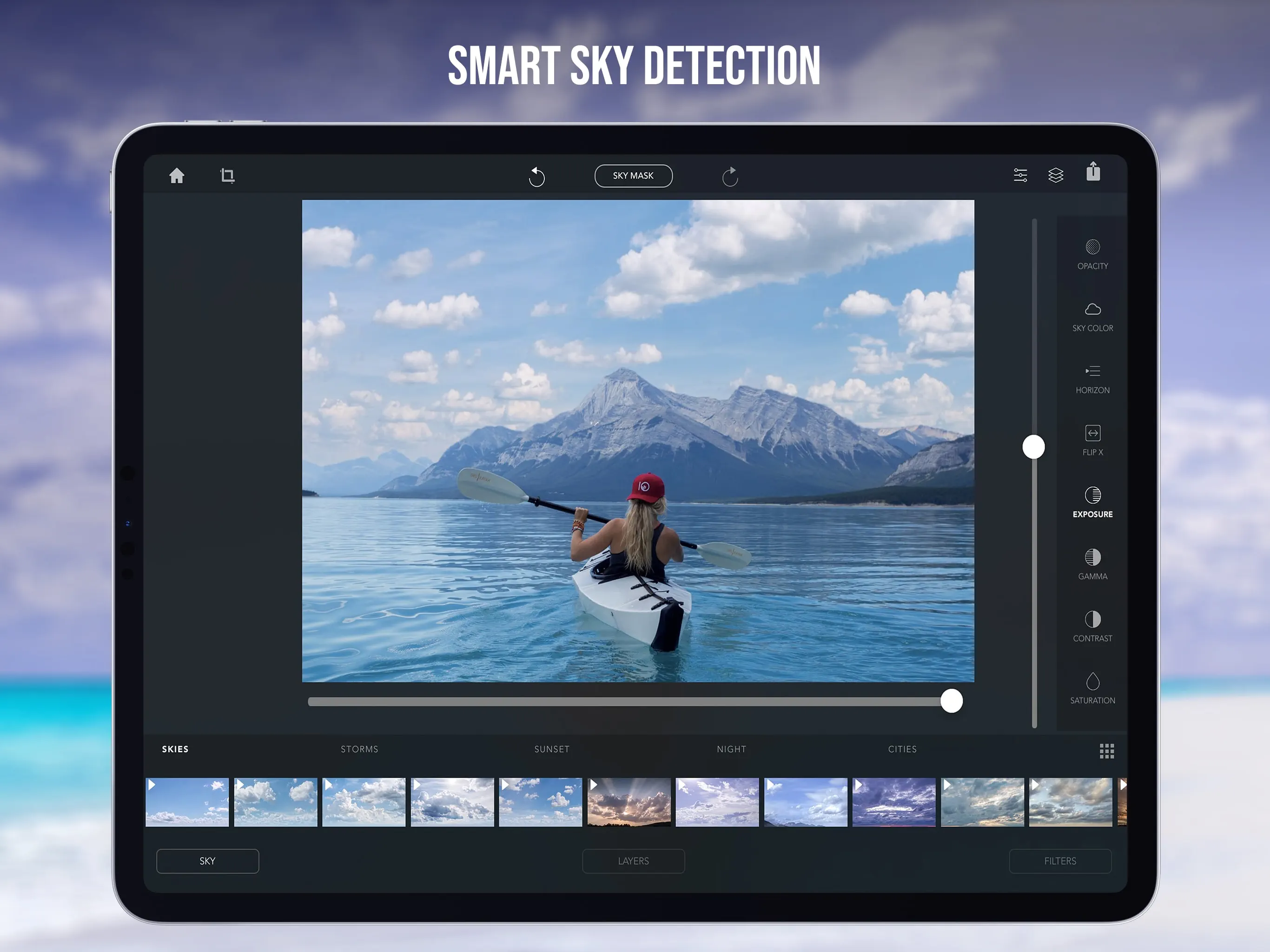
Task: Switch to the Sunset category tab
Action: click(x=551, y=749)
